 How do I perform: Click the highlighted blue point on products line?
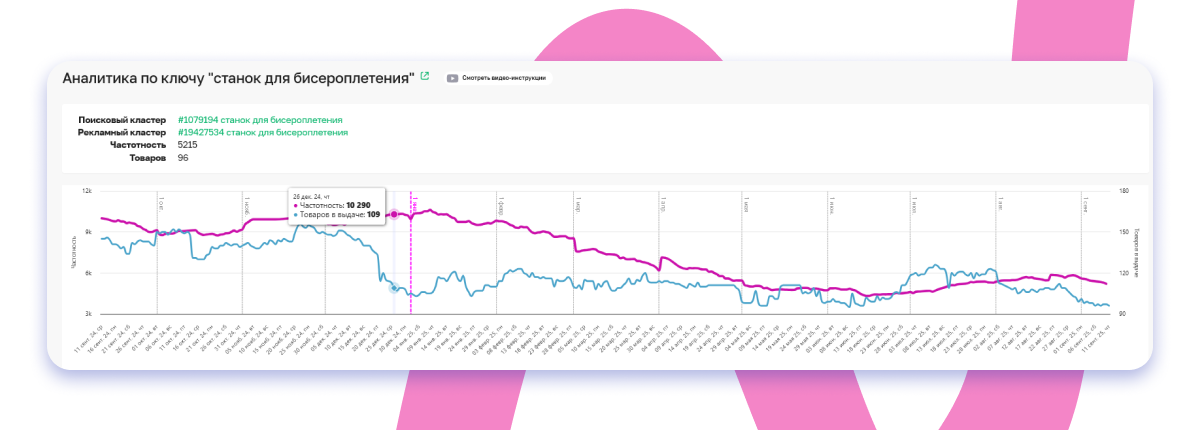[394, 288]
